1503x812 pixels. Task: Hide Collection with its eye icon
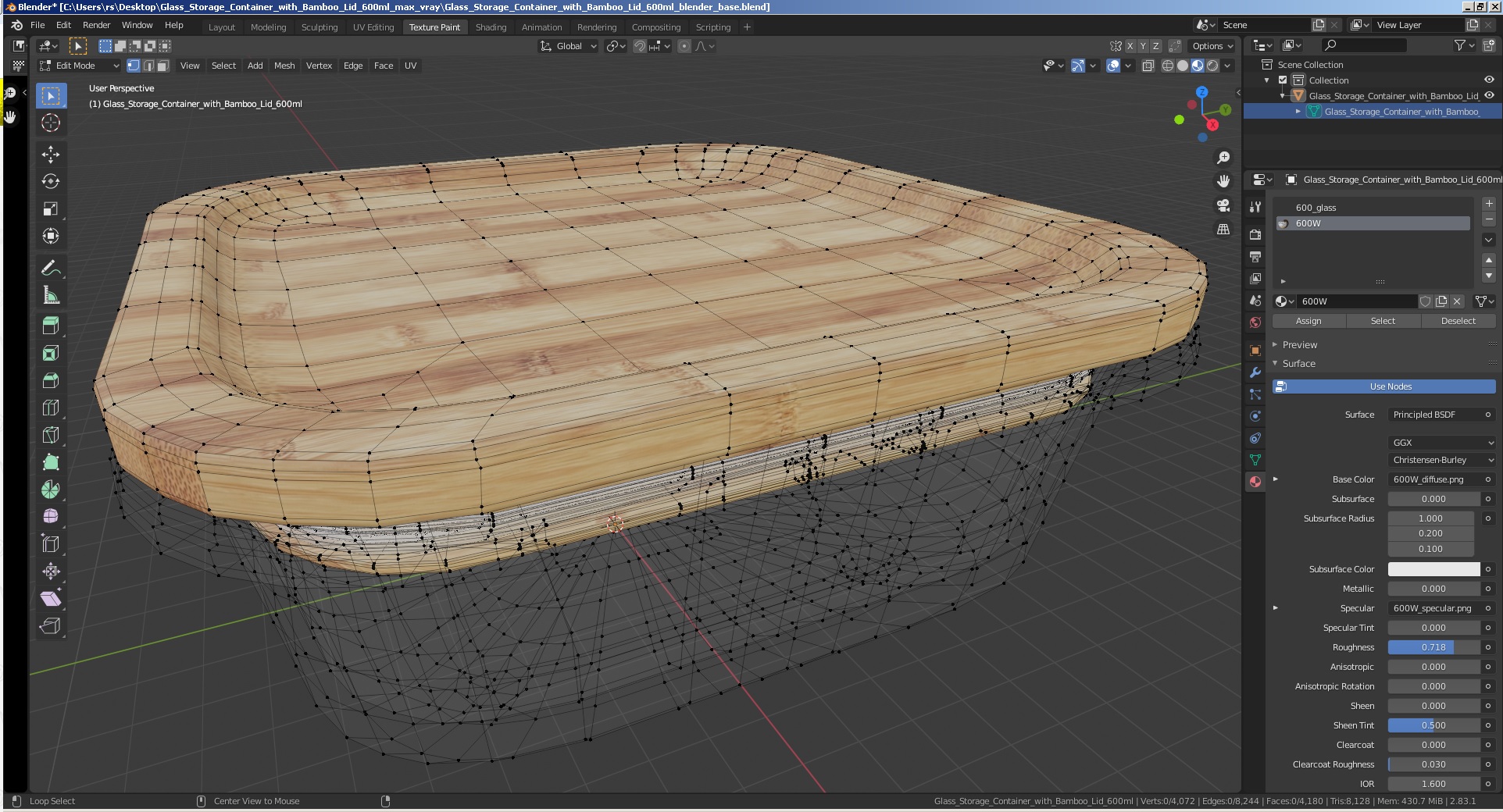pos(1489,80)
